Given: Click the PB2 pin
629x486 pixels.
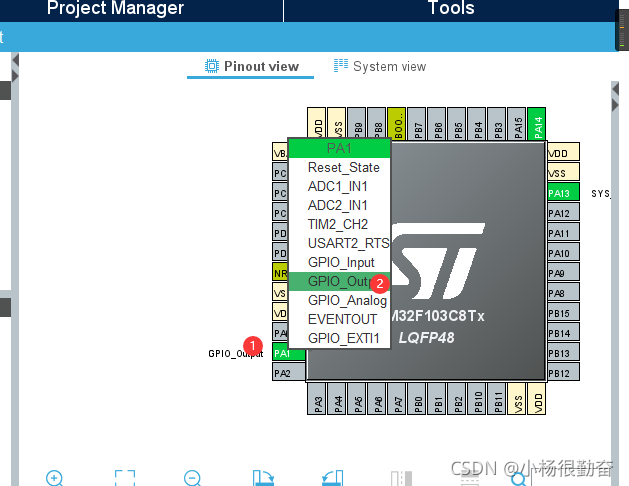Looking at the screenshot, I should coord(457,399).
